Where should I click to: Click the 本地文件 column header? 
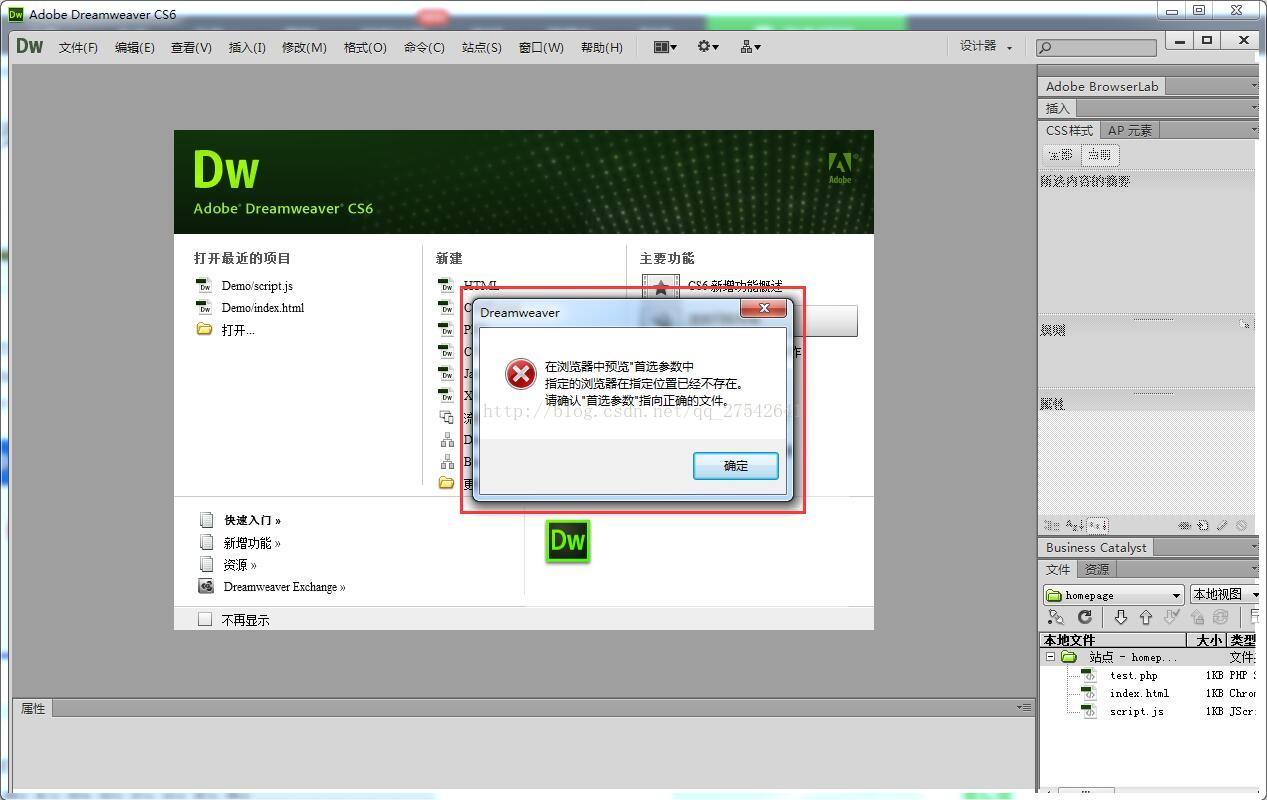coord(1112,640)
